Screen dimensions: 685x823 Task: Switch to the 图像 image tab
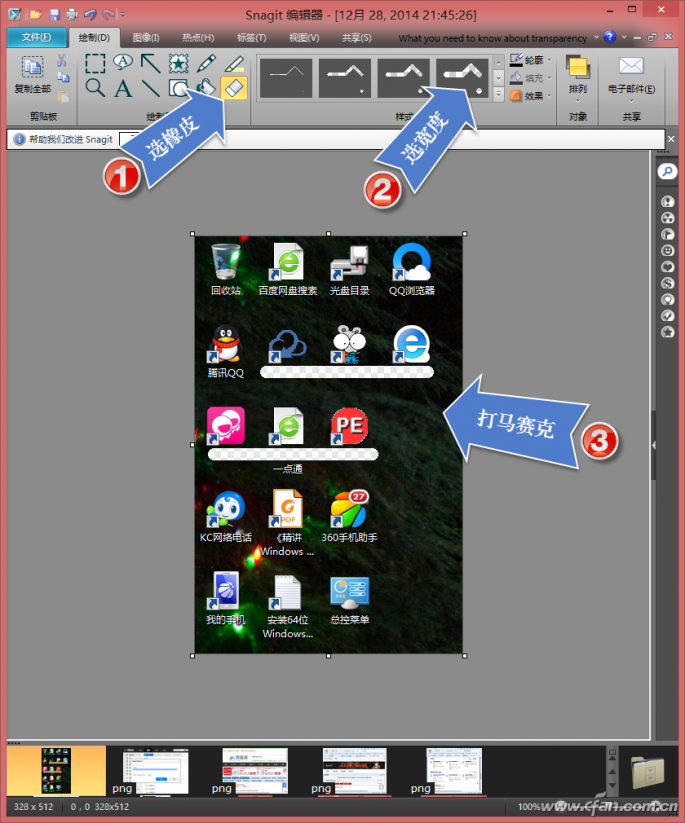[145, 37]
